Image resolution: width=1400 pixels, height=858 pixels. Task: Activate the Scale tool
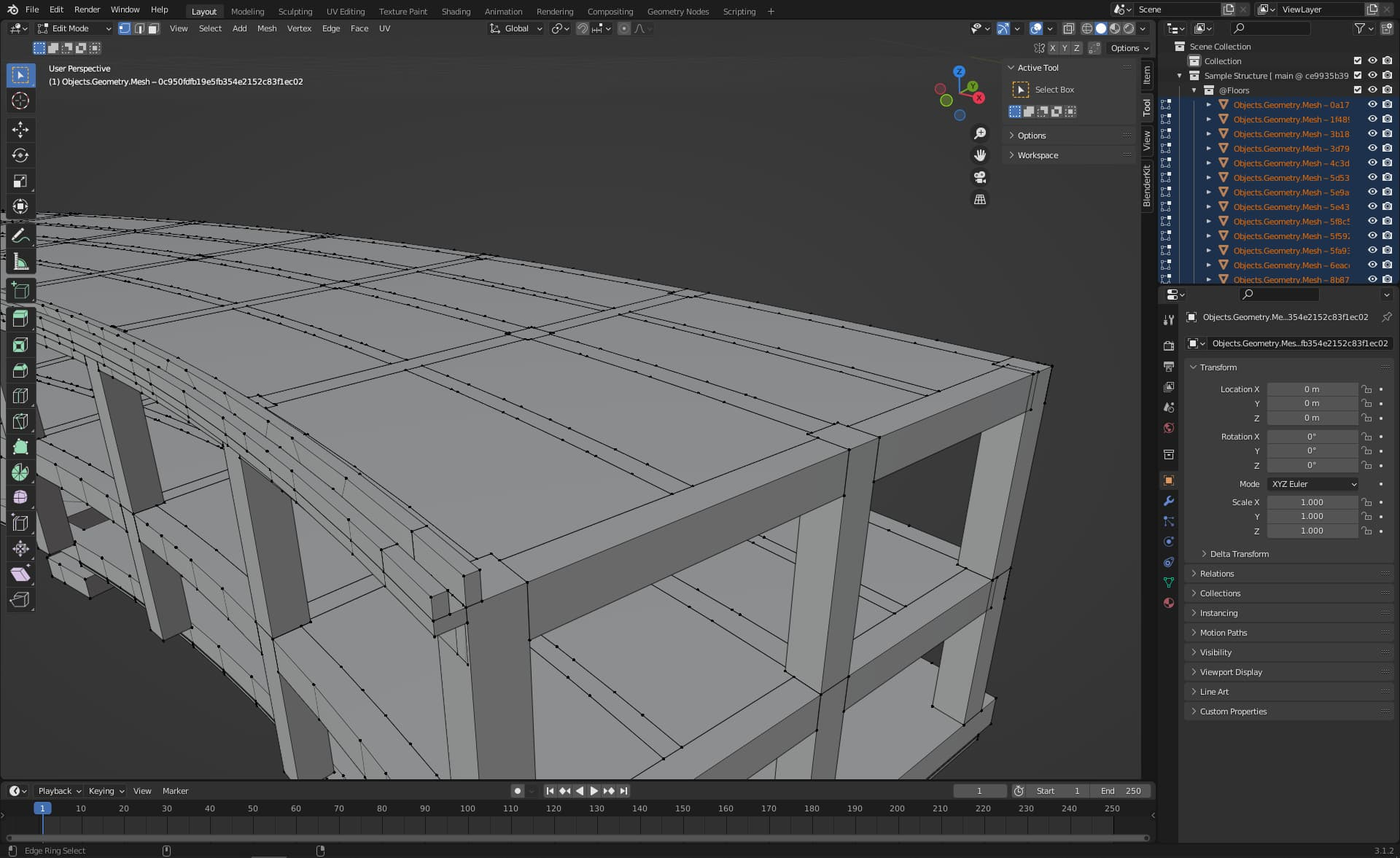20,181
